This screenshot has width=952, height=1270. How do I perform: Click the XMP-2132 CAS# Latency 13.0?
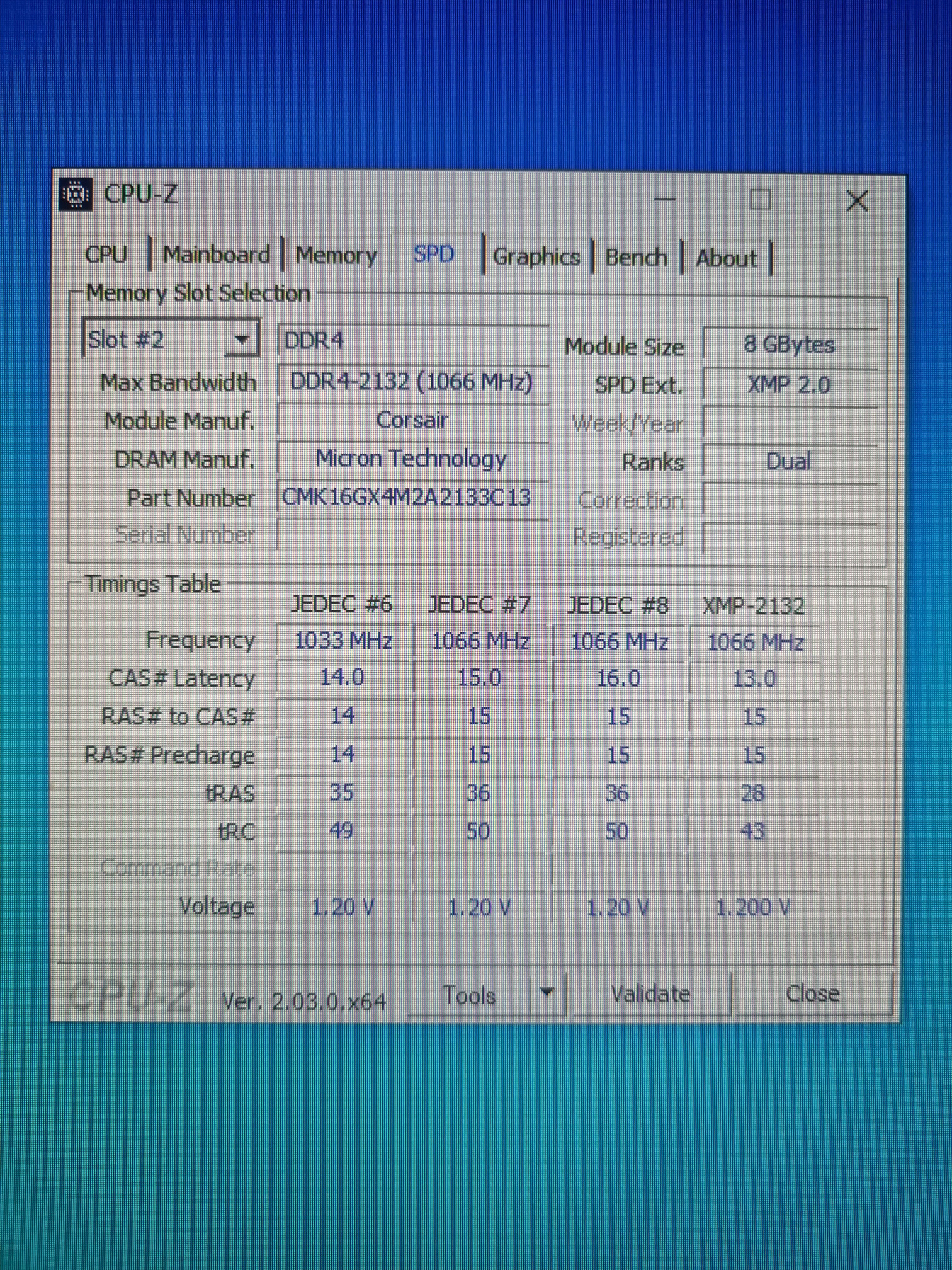[x=754, y=678]
